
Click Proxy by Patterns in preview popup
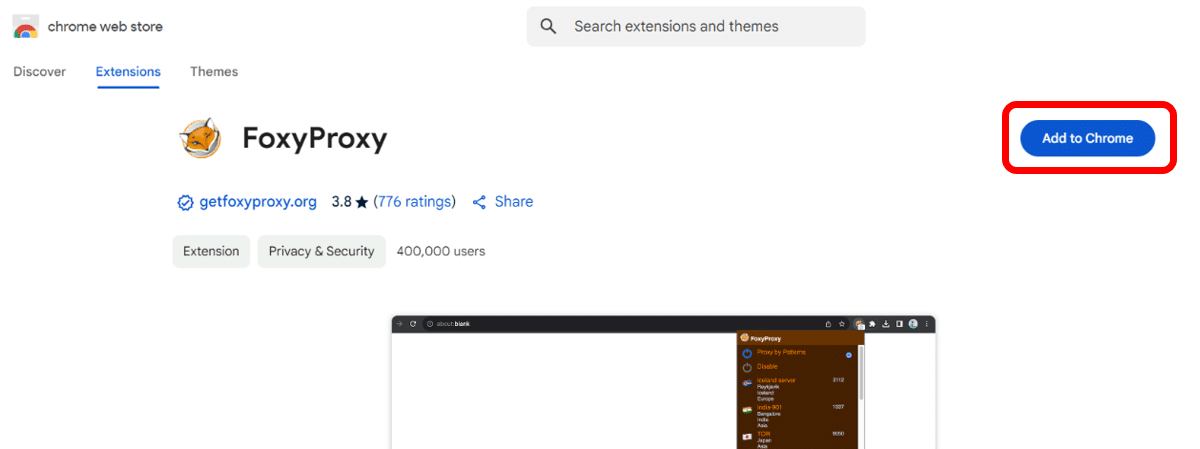(781, 353)
